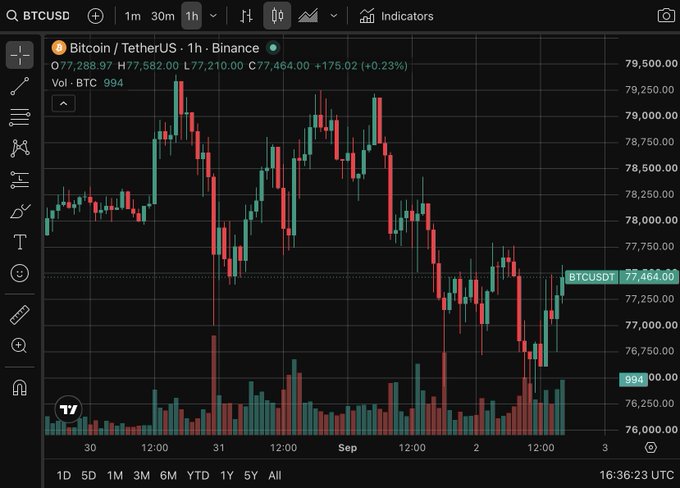This screenshot has width=680, height=488.
Task: Set the range to YTD
Action: 198,475
